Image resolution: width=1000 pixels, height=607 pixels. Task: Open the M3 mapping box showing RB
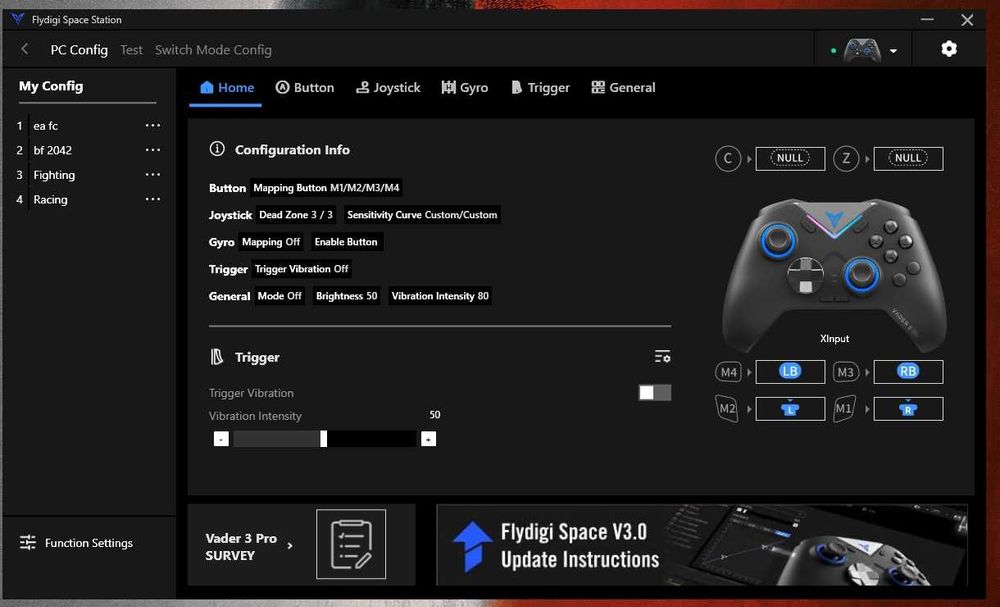pyautogui.click(x=908, y=372)
